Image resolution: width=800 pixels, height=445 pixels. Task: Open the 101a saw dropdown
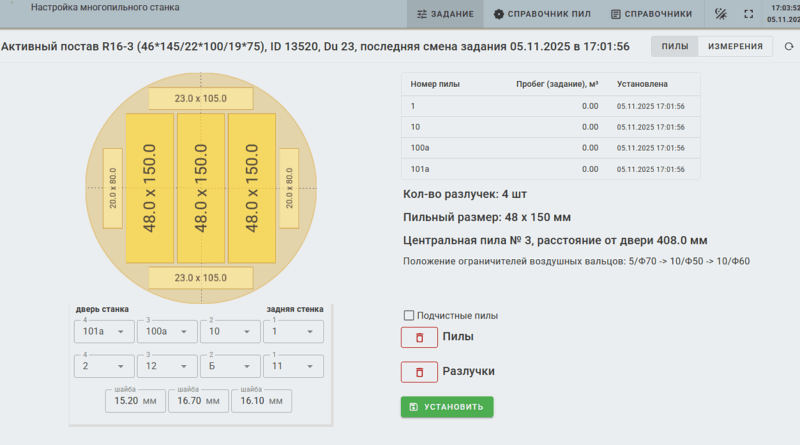tap(104, 332)
